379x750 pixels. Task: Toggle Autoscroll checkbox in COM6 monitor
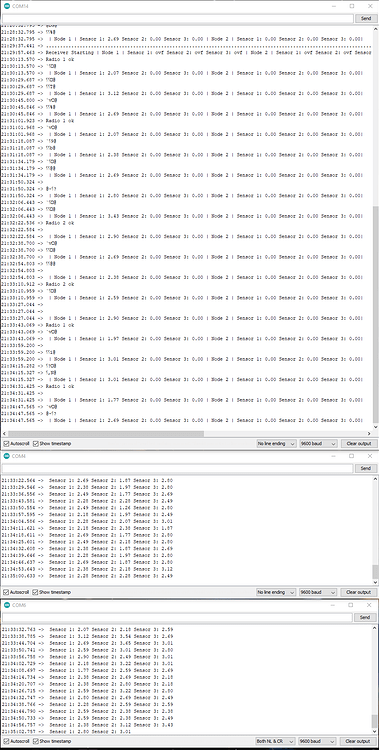(x=6, y=741)
